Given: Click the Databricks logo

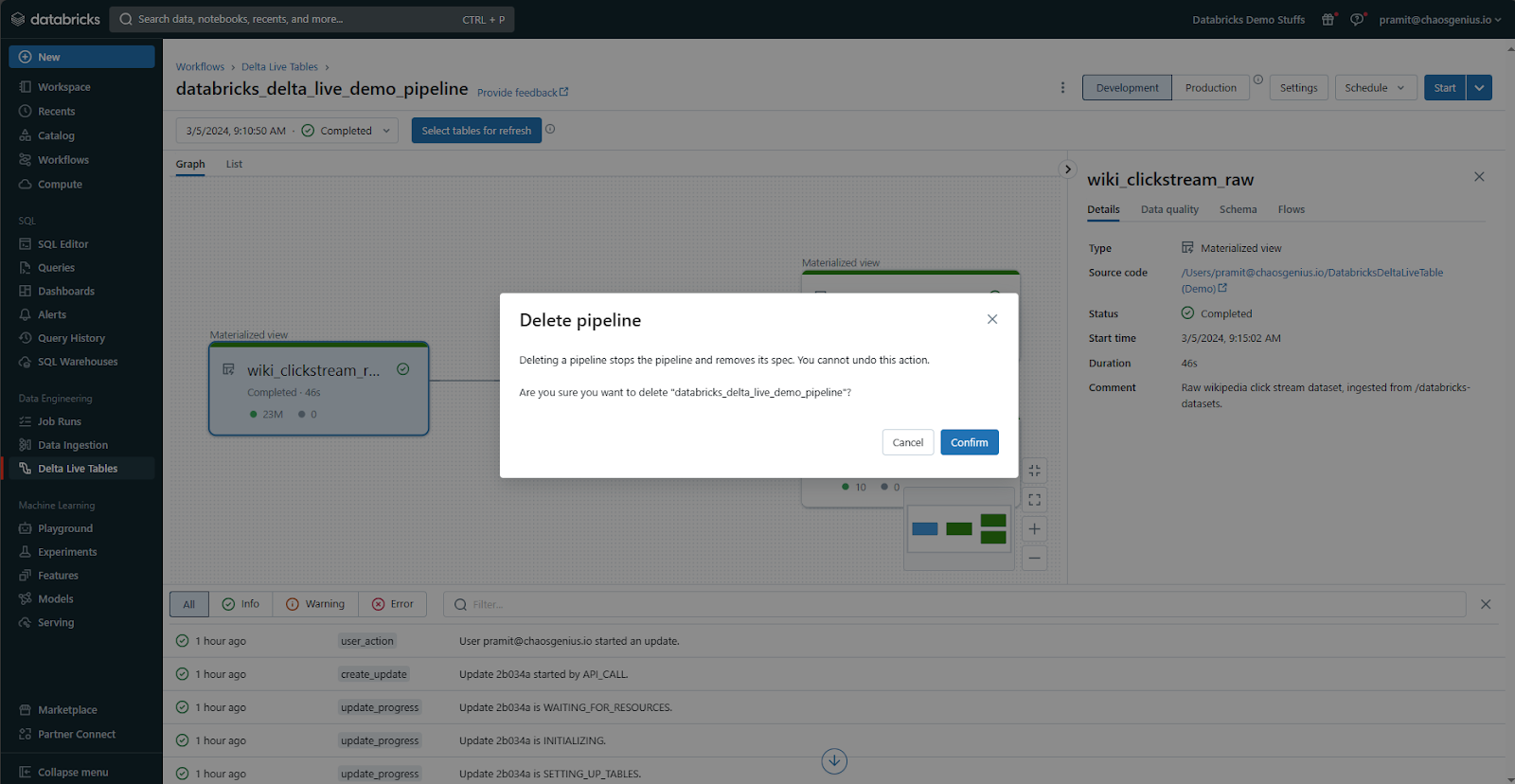Looking at the screenshot, I should coord(55,19).
